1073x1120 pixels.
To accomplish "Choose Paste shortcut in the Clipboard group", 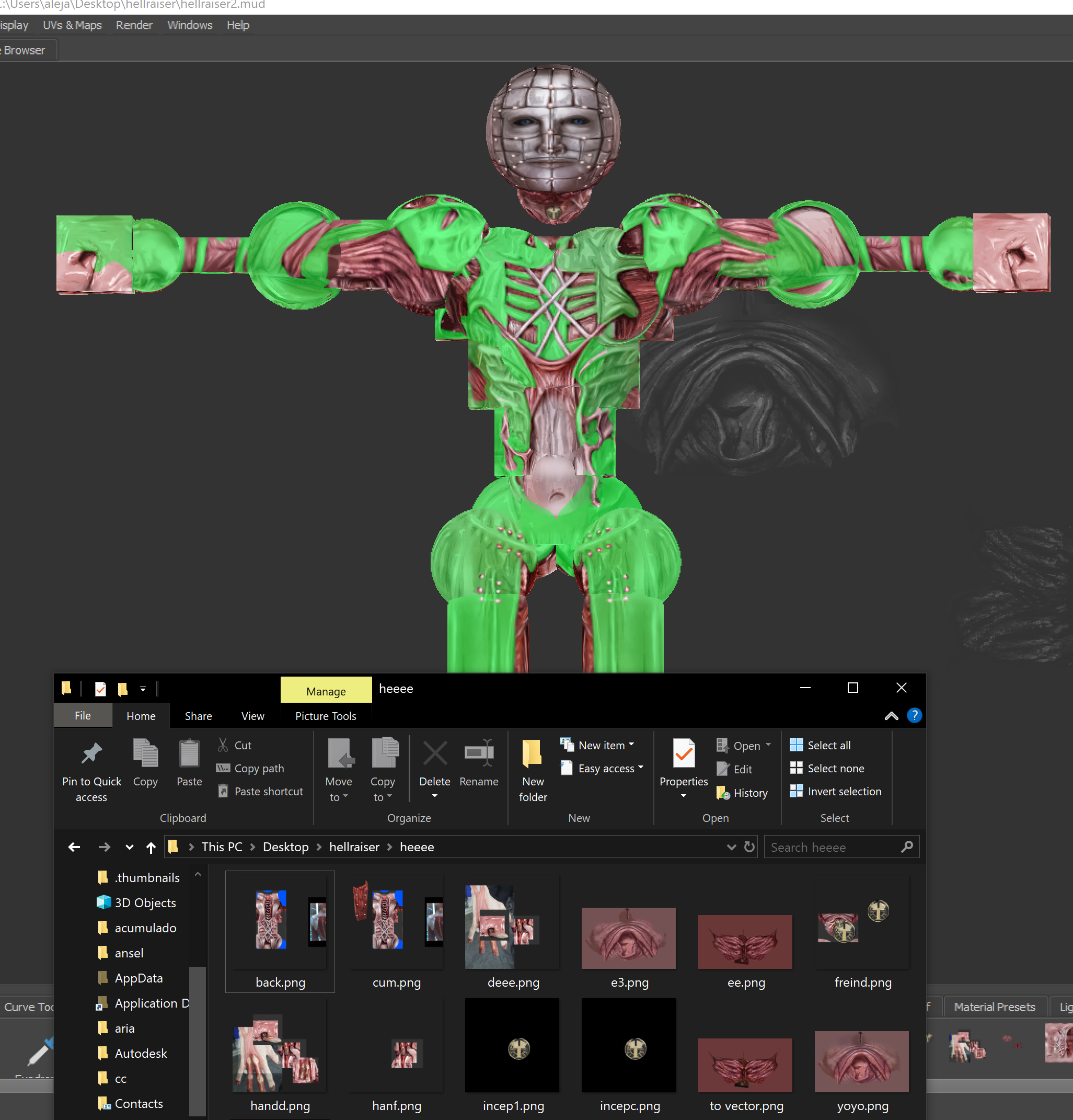I will coord(260,792).
